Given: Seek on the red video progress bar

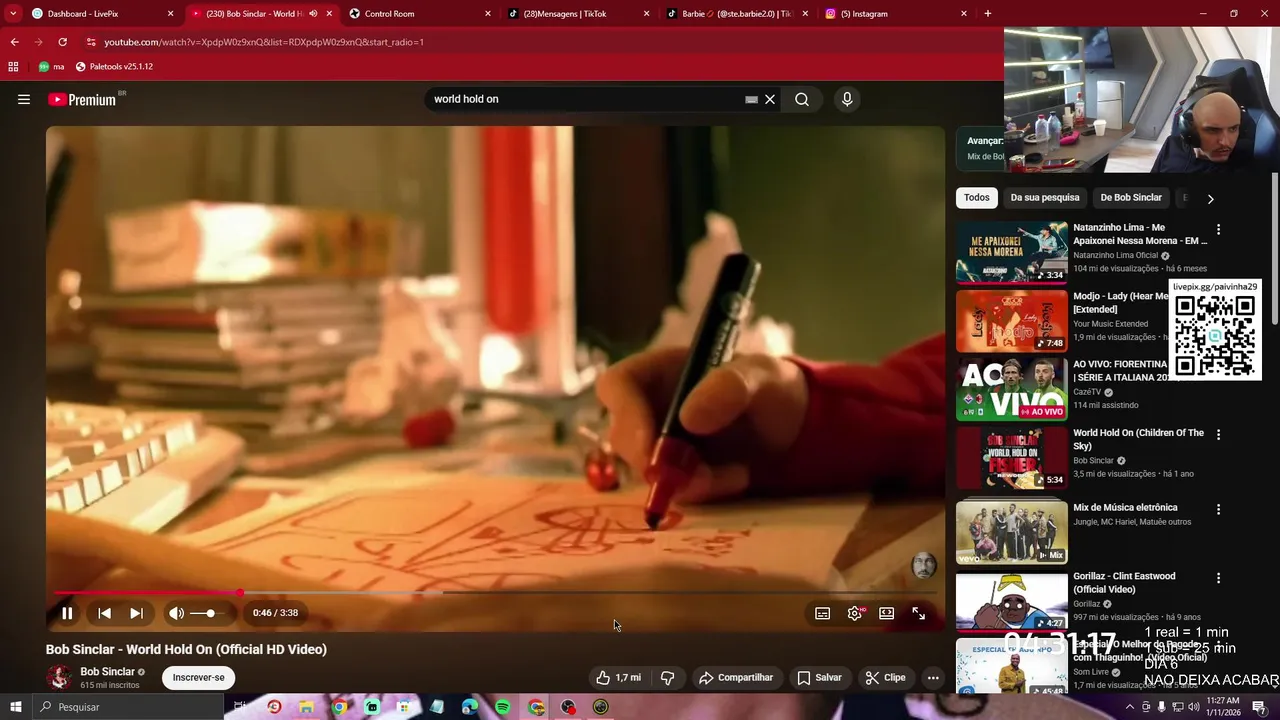Looking at the screenshot, I should point(495,593).
